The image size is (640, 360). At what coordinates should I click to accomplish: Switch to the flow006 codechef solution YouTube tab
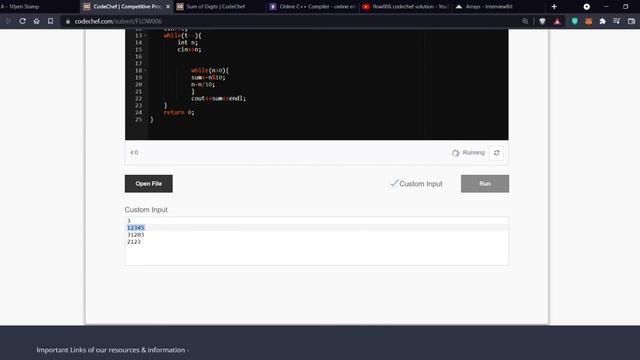click(x=405, y=7)
